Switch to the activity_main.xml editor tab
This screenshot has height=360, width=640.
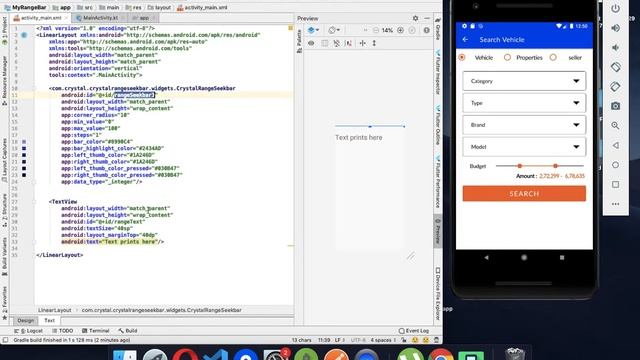pos(41,18)
